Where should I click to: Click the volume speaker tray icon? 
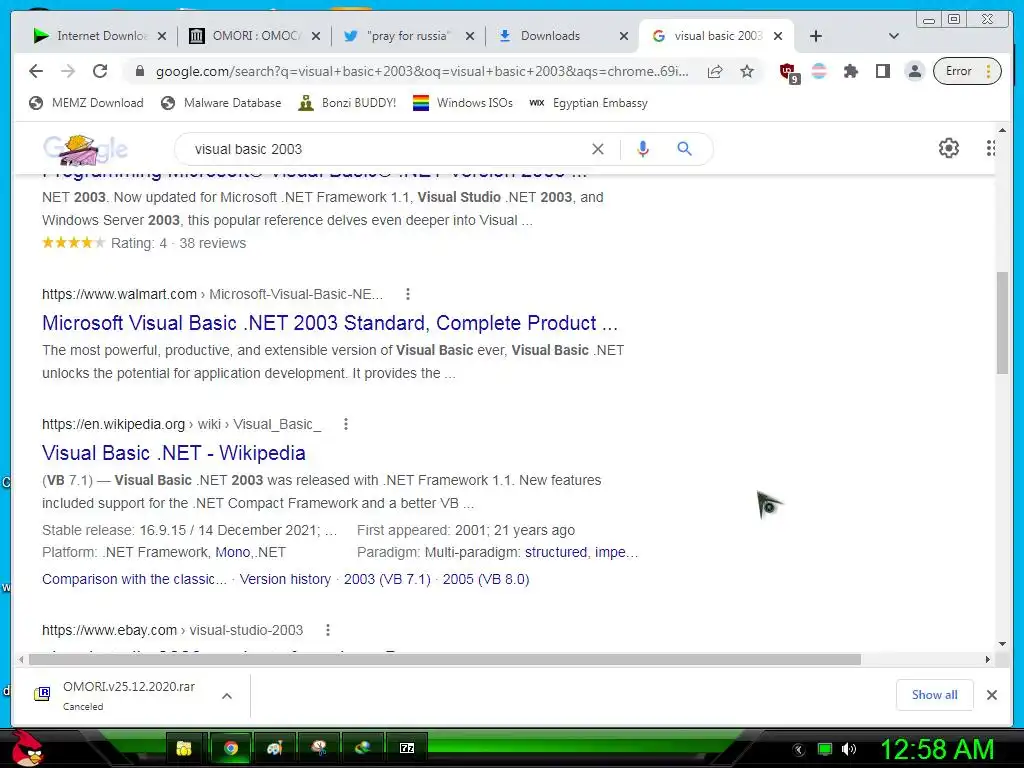[x=849, y=749]
